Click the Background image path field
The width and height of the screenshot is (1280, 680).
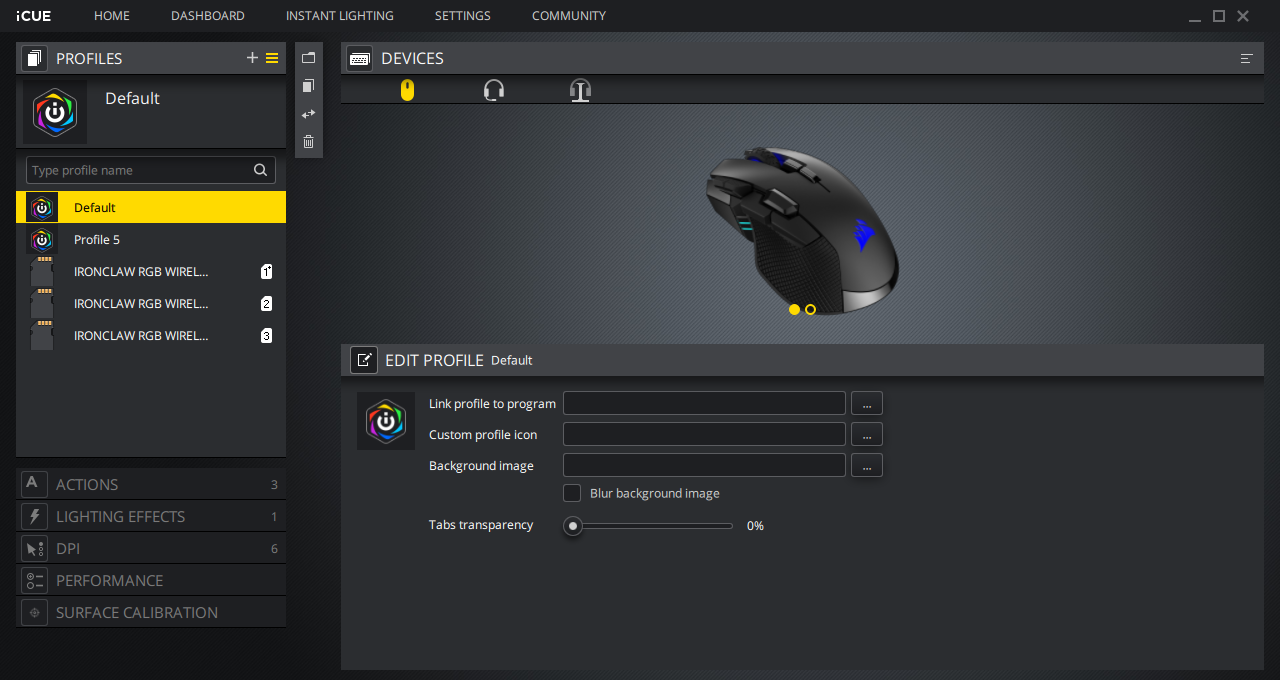click(x=704, y=465)
